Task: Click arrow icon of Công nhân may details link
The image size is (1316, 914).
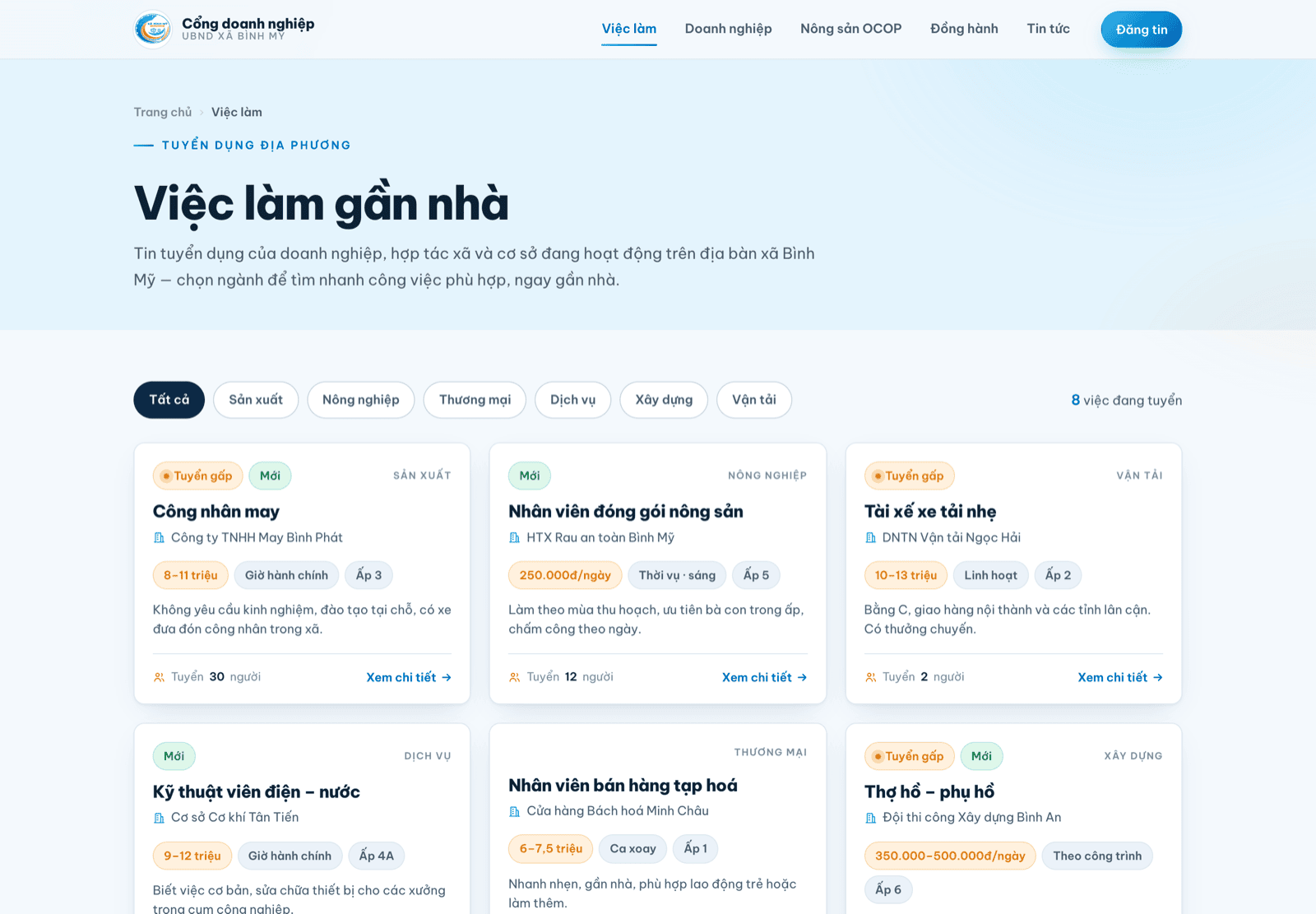Action: coord(447,677)
